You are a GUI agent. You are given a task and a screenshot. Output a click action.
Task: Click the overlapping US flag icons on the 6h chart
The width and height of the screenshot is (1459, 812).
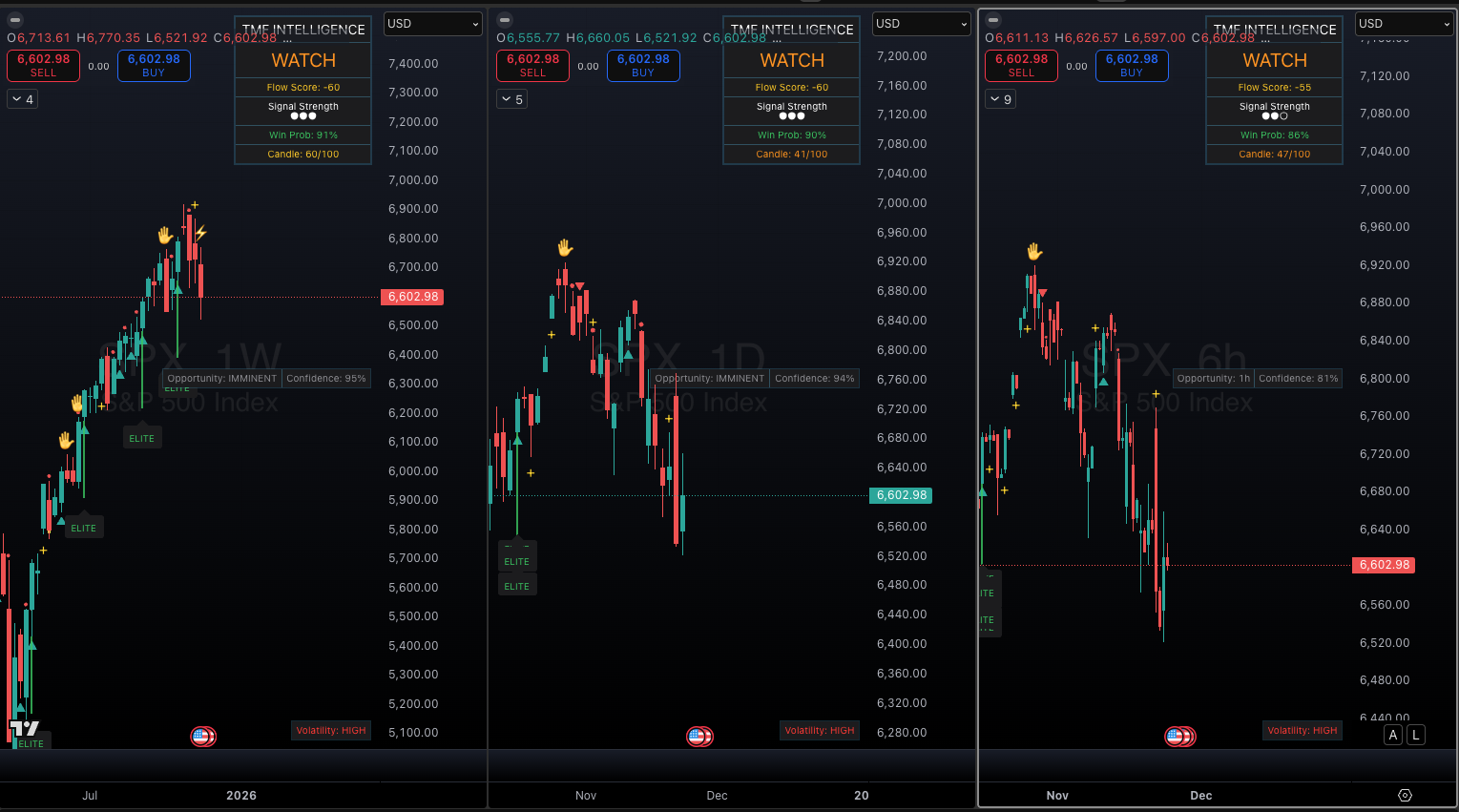point(1179,736)
